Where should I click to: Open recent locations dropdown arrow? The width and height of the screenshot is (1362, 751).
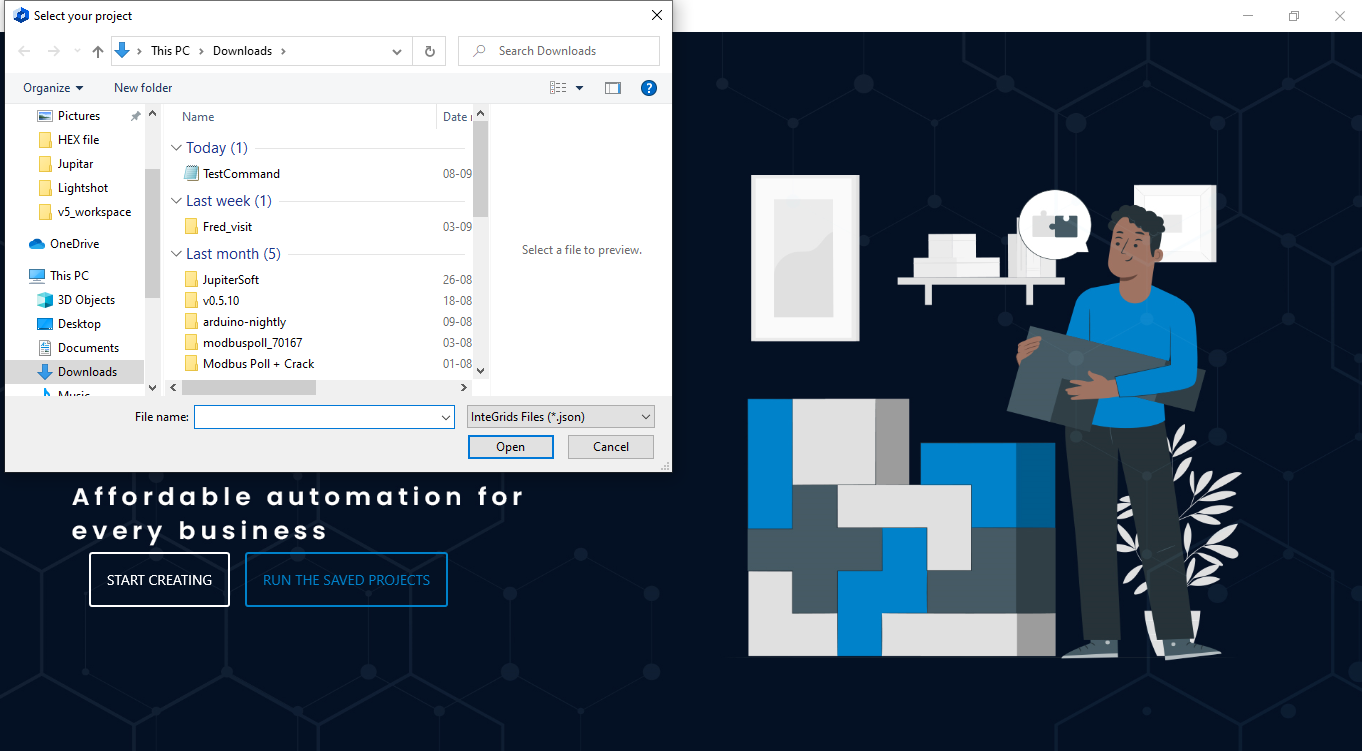(x=76, y=51)
